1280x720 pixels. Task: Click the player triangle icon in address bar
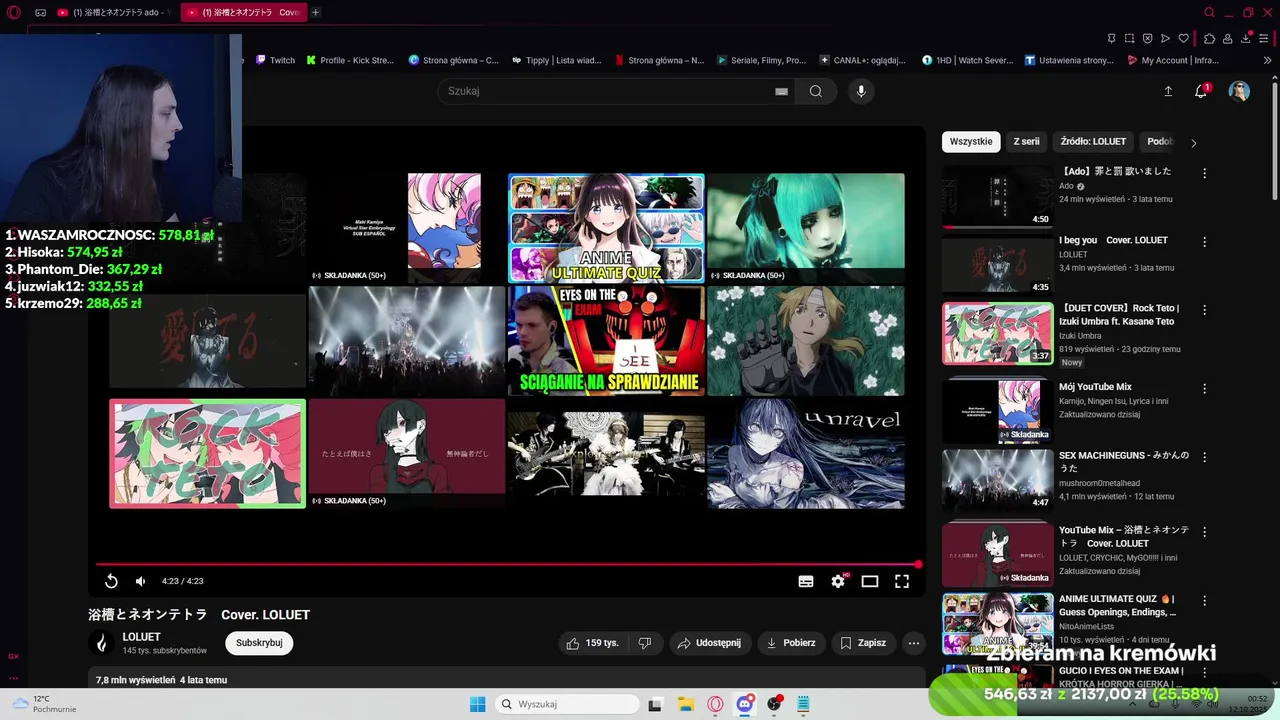click(x=1165, y=38)
